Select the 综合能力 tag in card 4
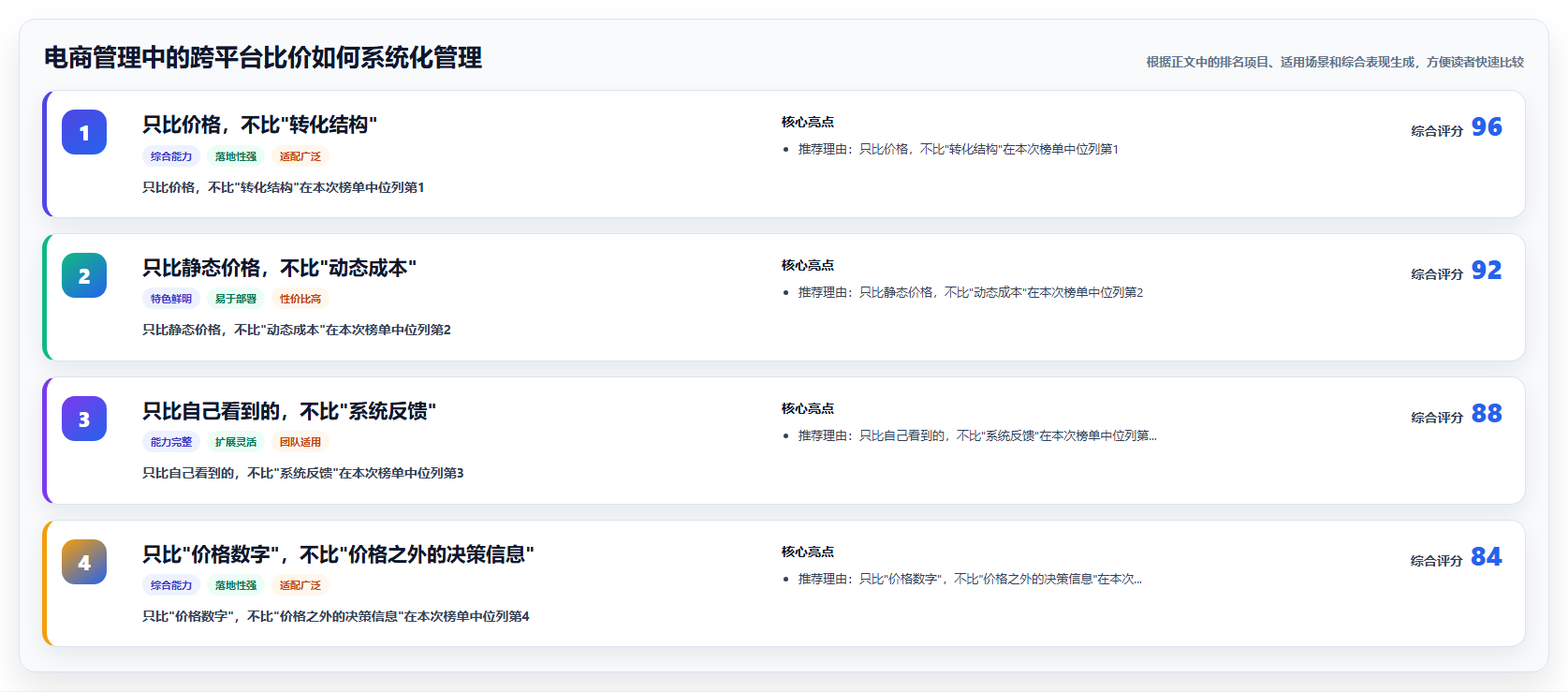 (x=171, y=585)
